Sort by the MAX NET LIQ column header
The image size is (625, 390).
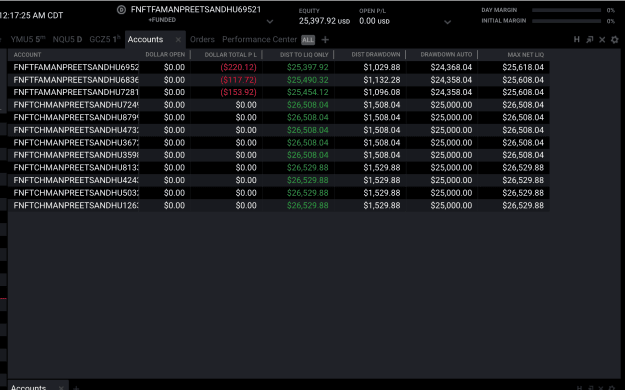tap(525, 55)
